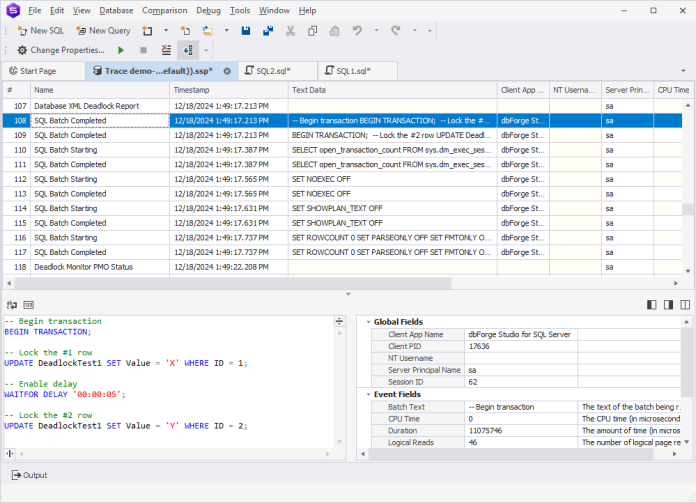Click the Stop trace square icon
Screen dimensions: 696x503
(x=143, y=49)
